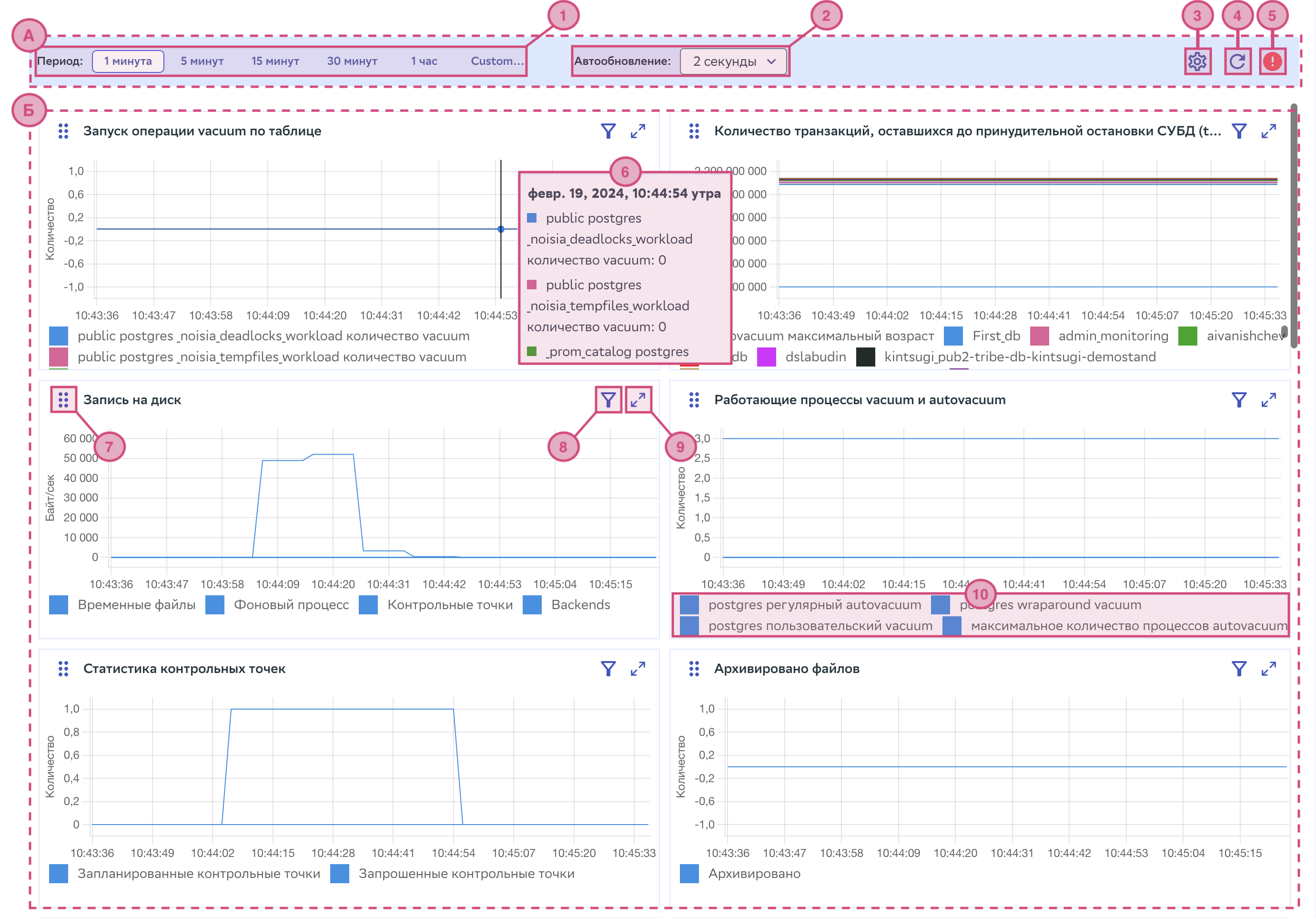Click the refresh dashboard icon
The height and width of the screenshot is (918, 1316).
click(x=1237, y=61)
